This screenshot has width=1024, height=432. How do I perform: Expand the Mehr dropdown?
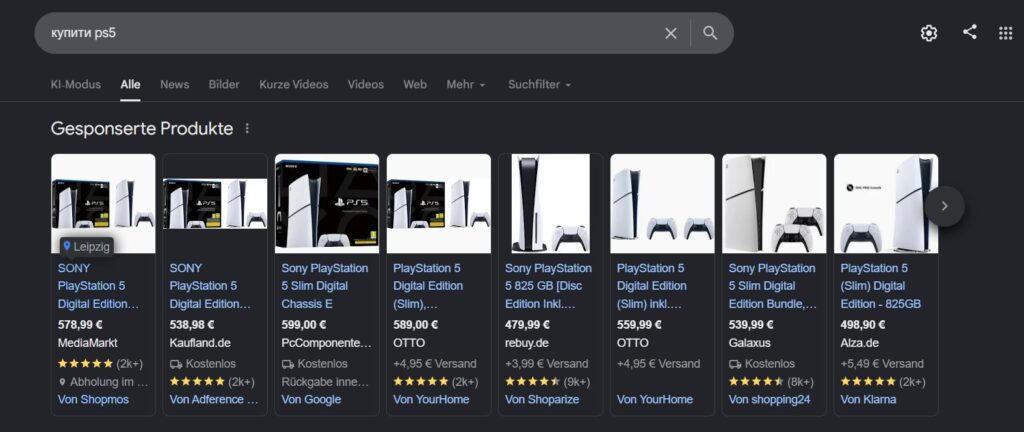(466, 84)
